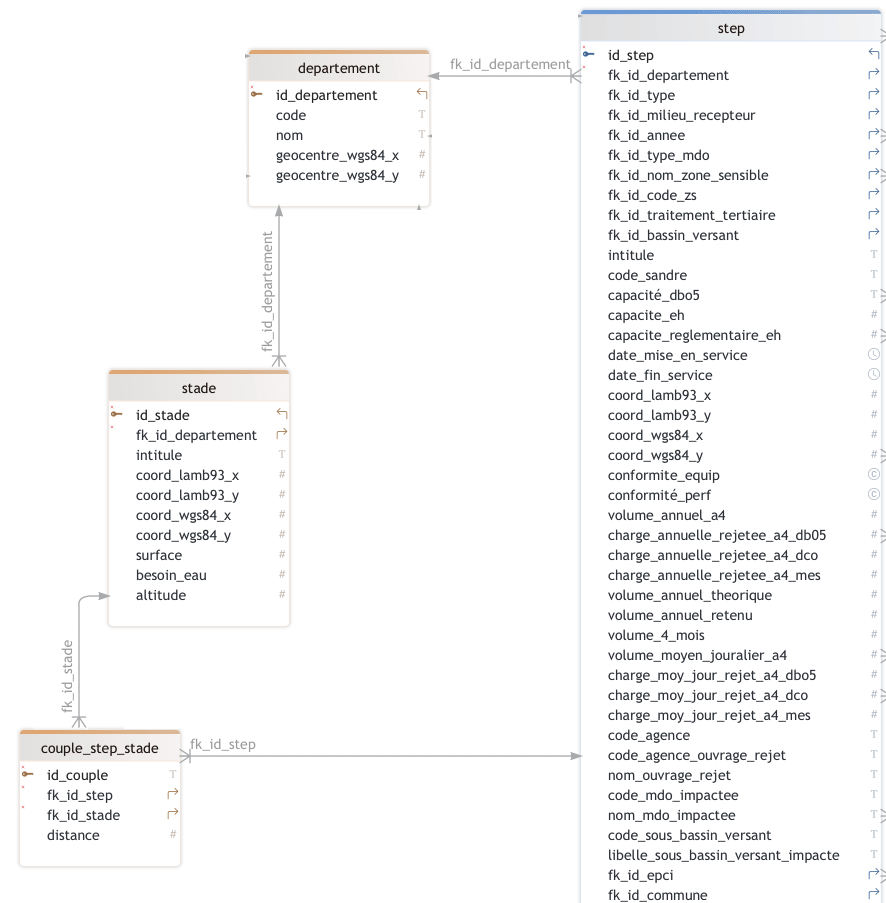Click the horizontal fk_id_departement relation label near step
This screenshot has width=886, height=903.
point(510,64)
